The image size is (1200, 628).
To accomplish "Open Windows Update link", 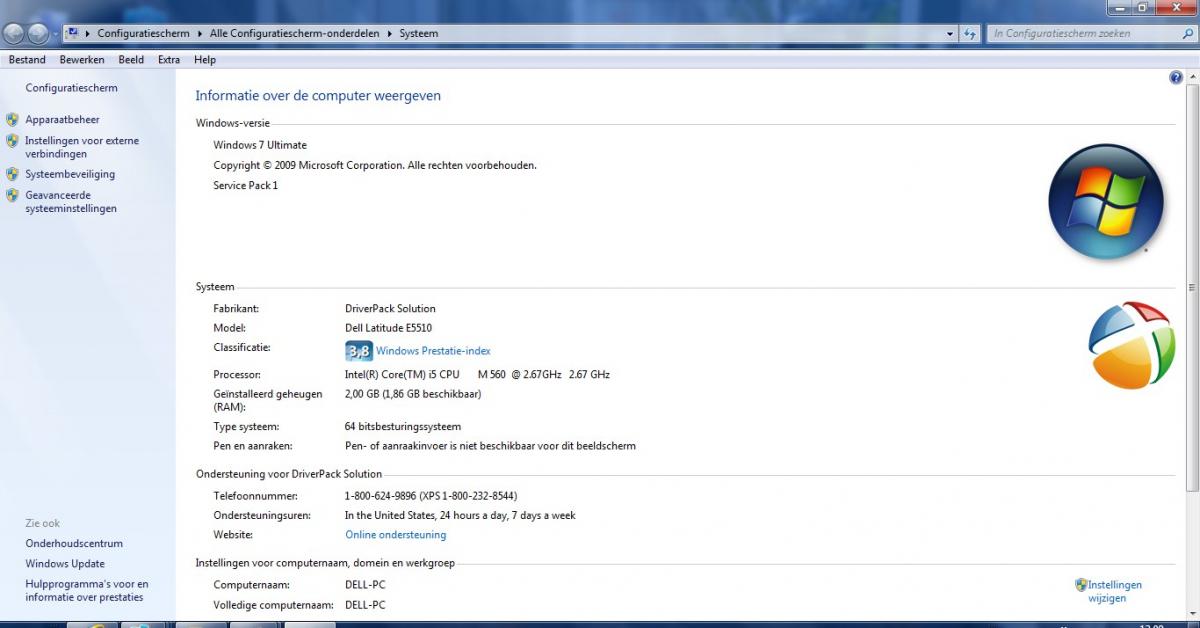I will pos(65,564).
